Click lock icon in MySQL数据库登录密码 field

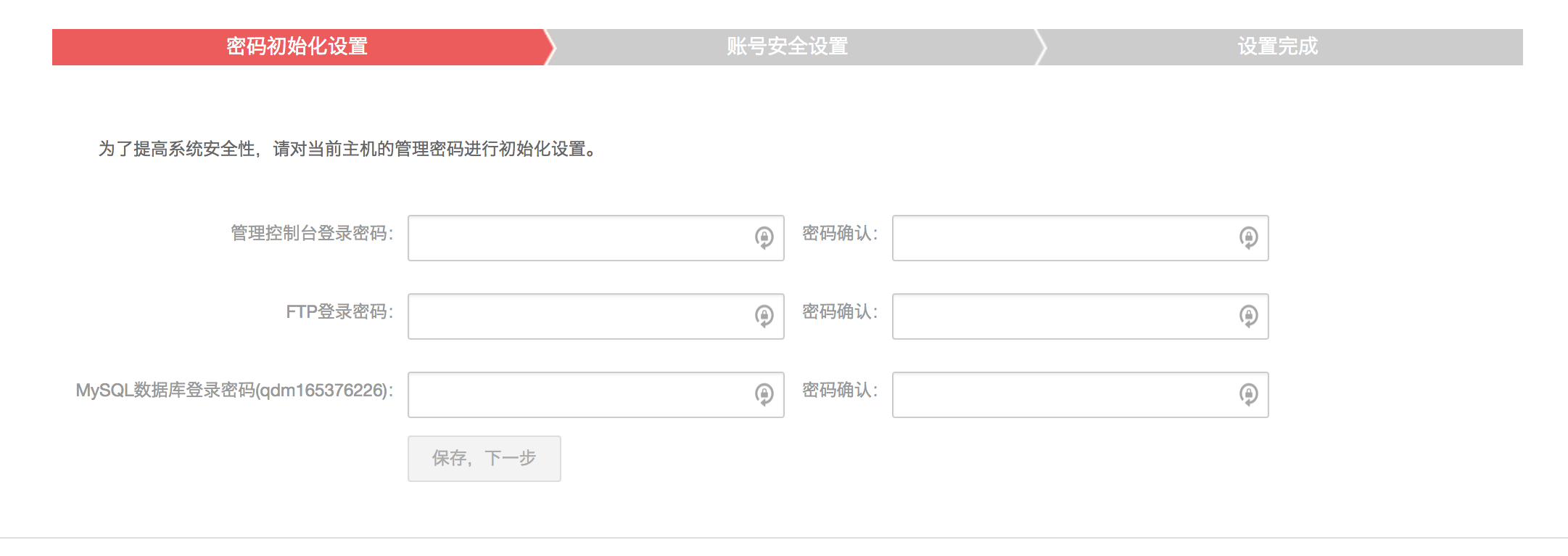764,394
